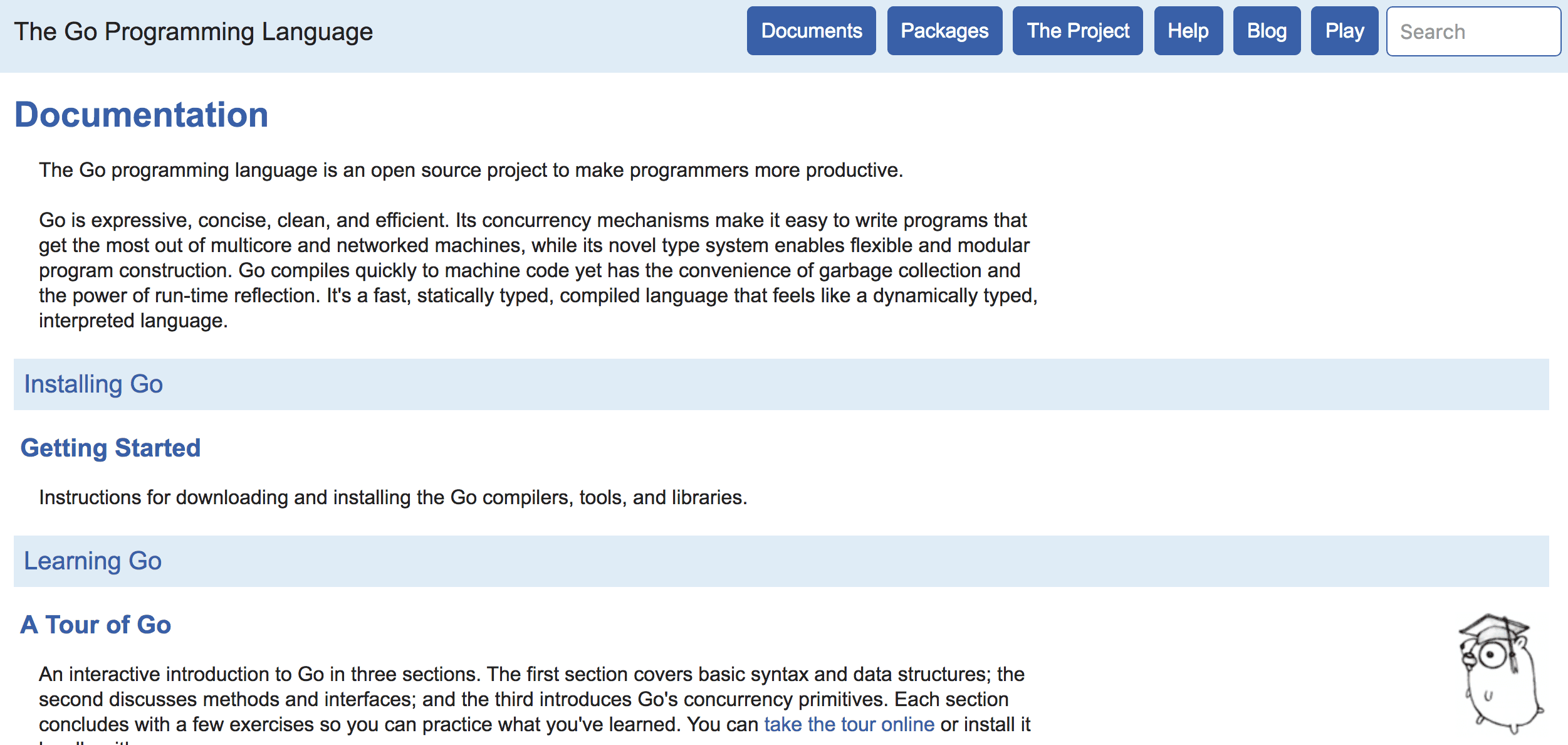Click the open source project intro sentence
Viewport: 1568px width, 745px height.
tap(470, 170)
